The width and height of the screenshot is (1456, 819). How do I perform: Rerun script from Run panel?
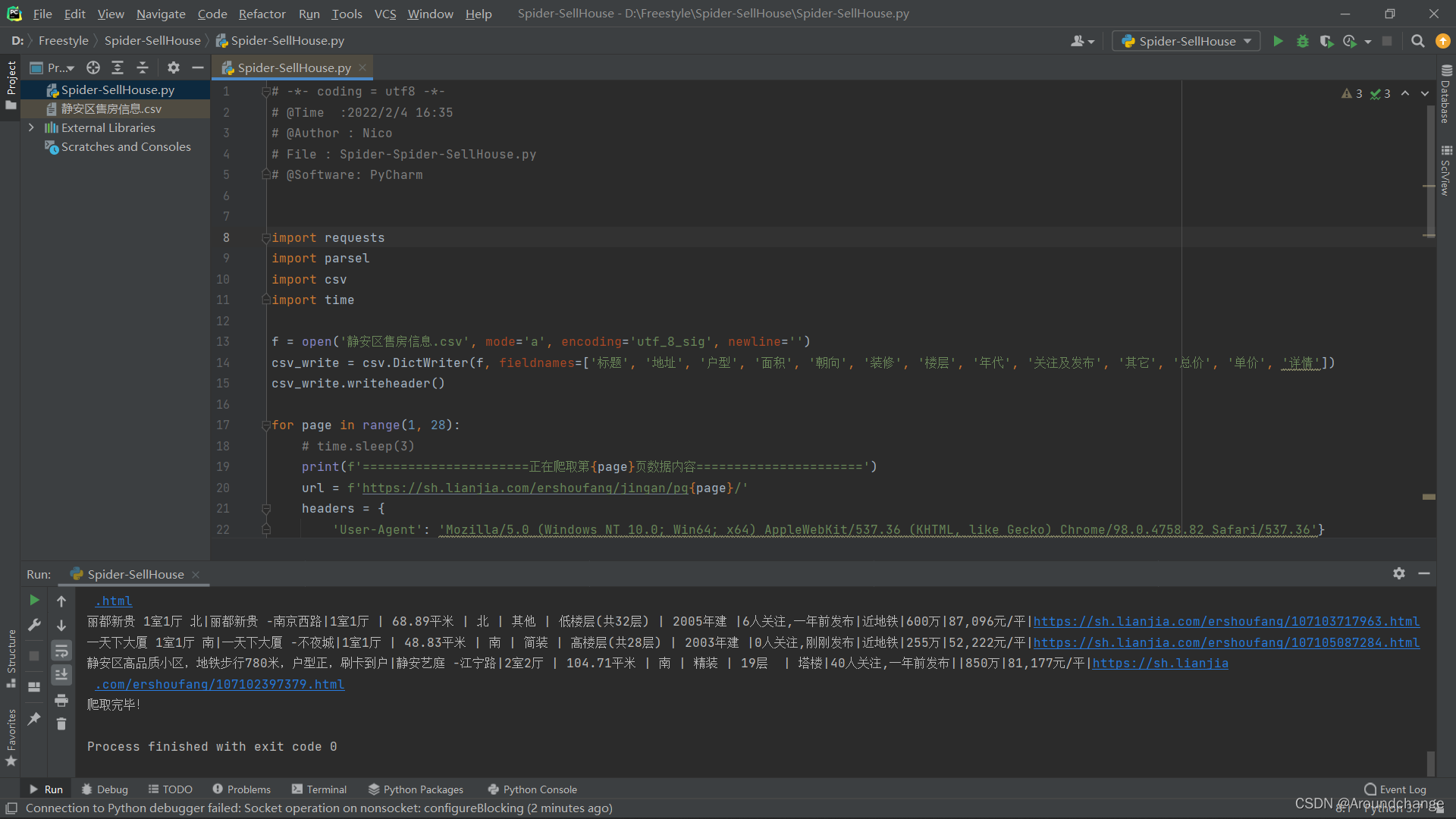34,600
